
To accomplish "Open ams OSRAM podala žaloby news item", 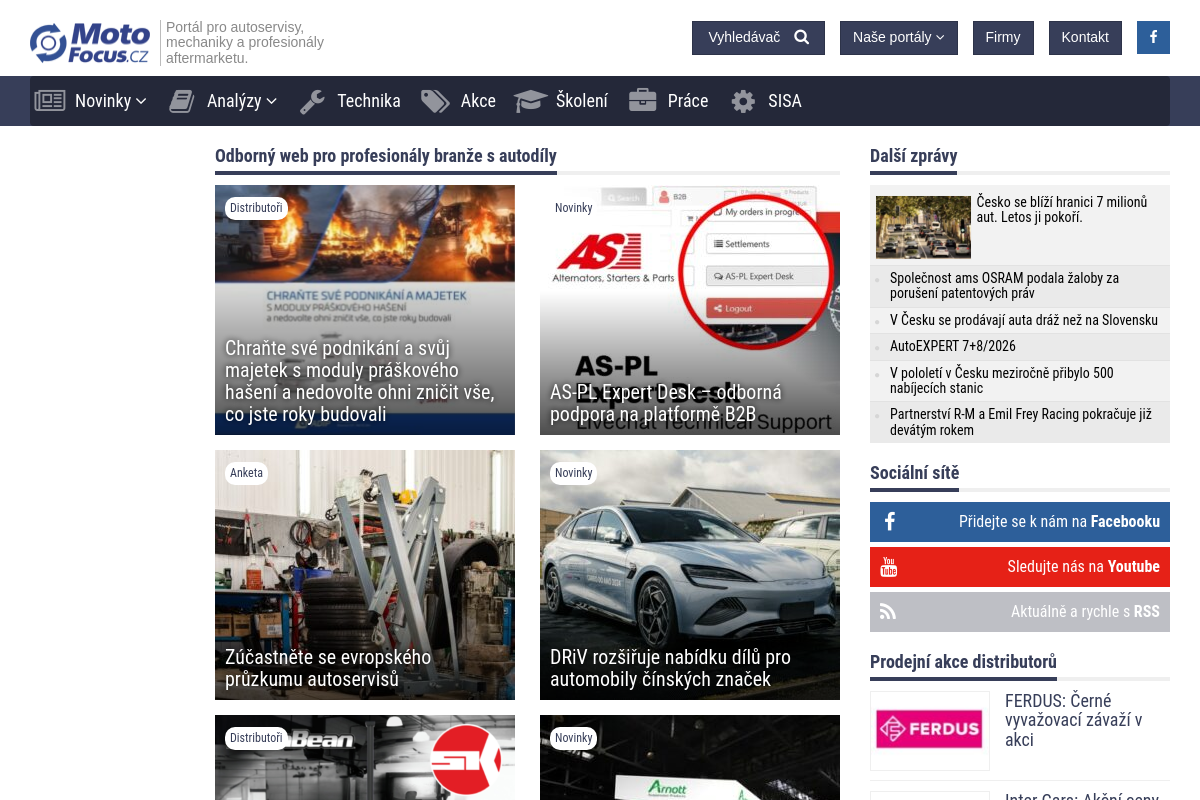I will [1004, 285].
